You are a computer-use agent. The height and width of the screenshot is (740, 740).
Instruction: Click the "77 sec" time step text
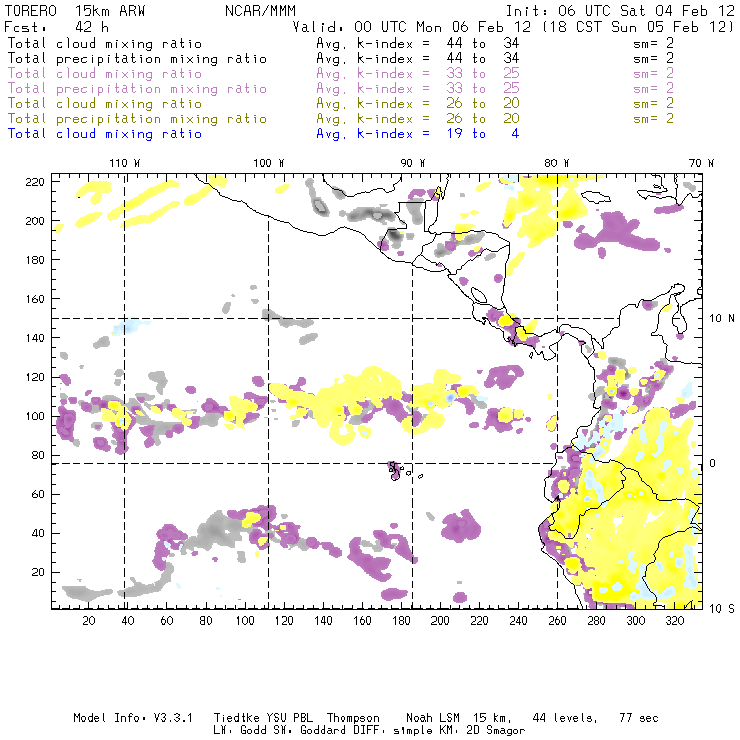[639, 718]
